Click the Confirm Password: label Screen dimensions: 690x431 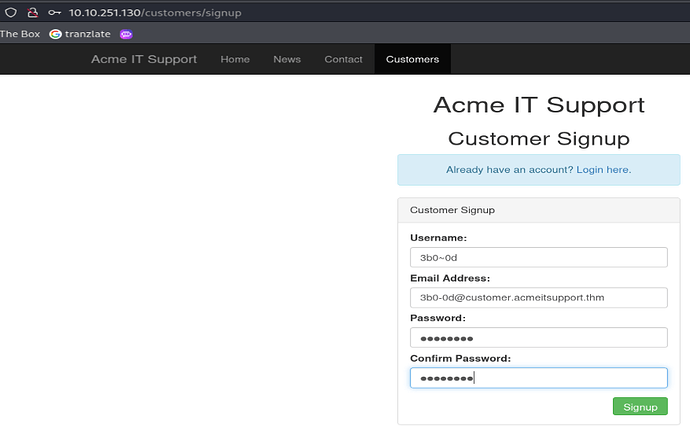[460, 358]
